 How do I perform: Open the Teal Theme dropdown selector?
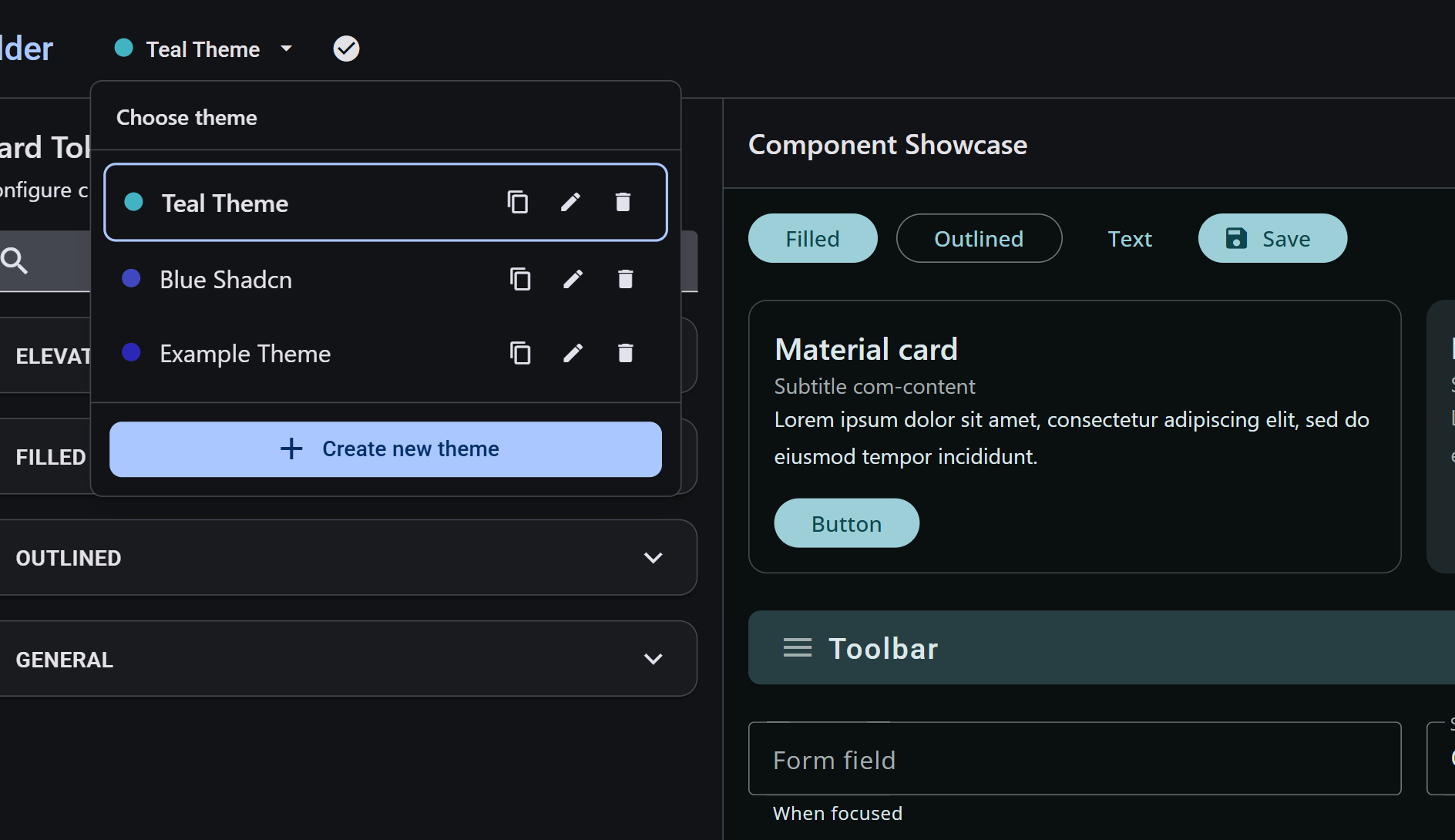203,49
